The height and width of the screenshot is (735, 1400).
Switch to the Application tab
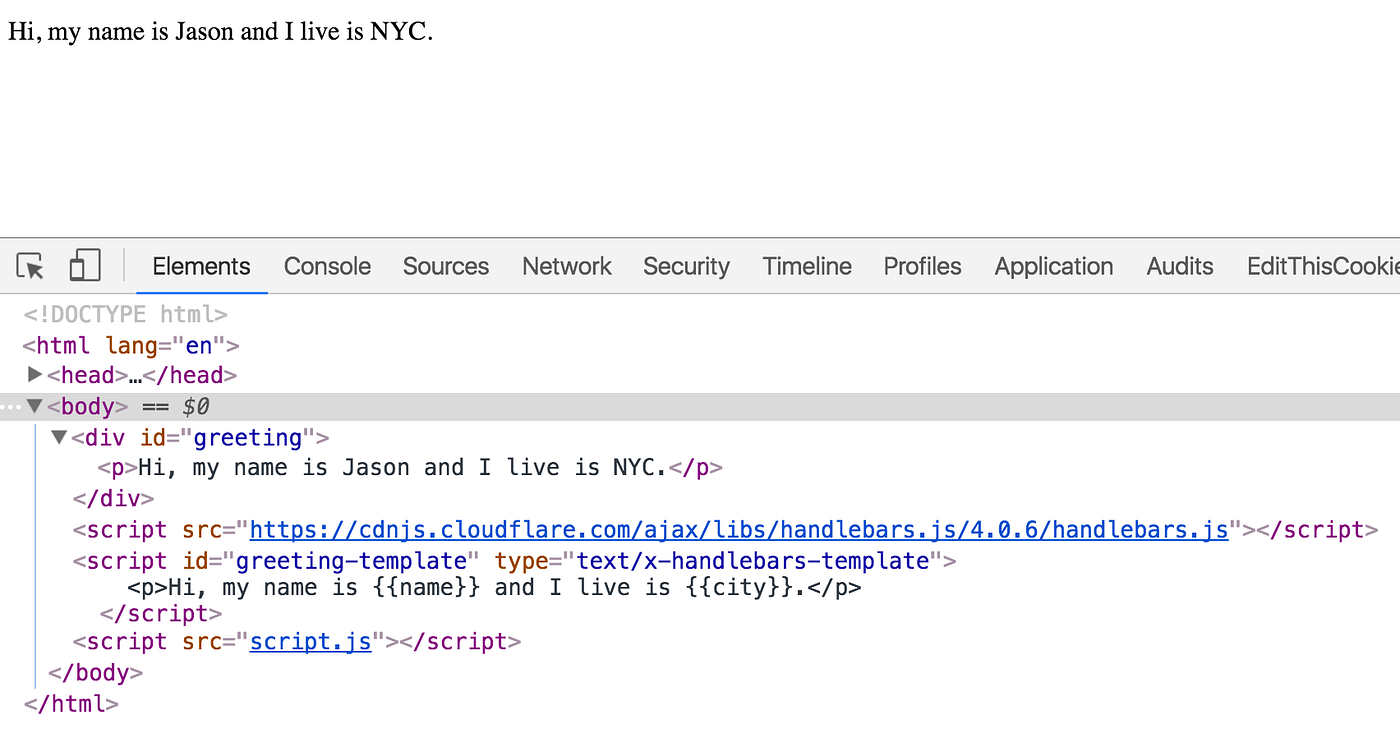point(1053,266)
